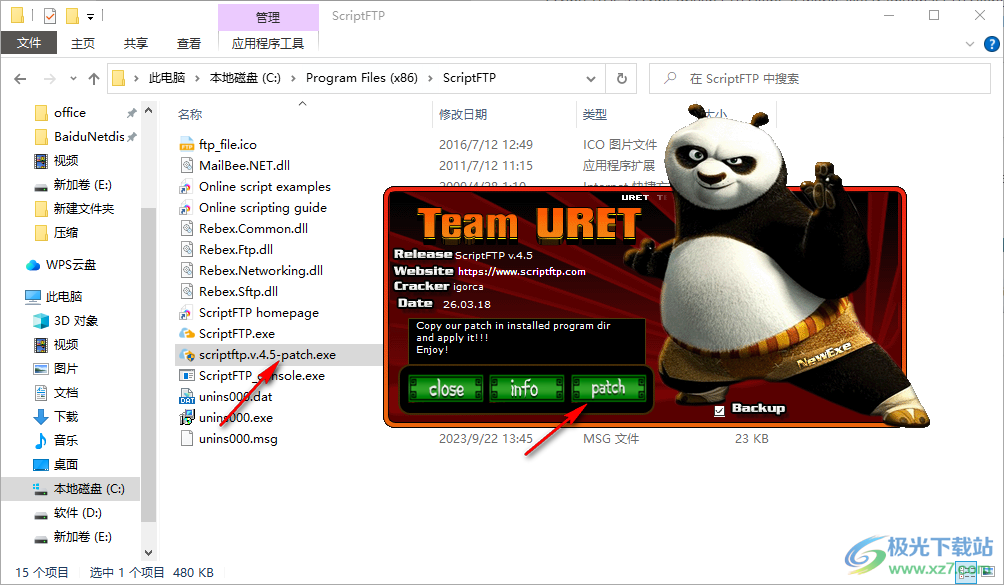Viewport: 1004px width, 585px height.
Task: Open 文档 documents folder in sidebar
Action: pos(56,393)
